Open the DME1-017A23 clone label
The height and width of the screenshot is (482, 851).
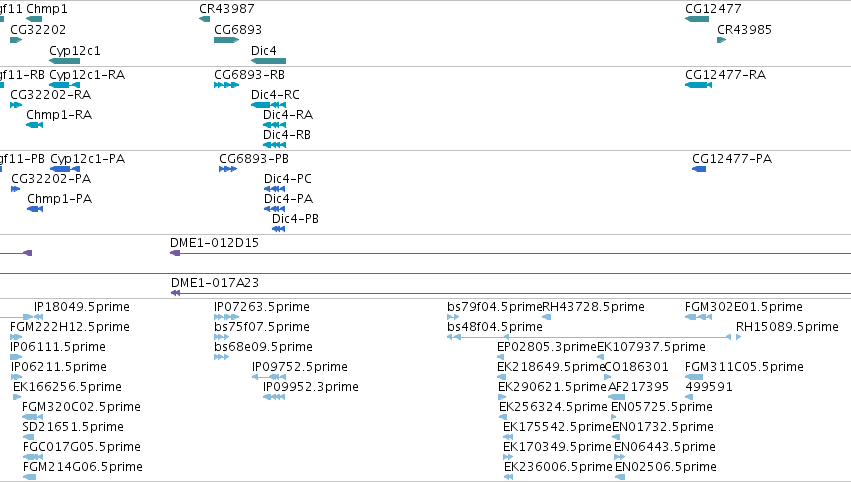[215, 282]
